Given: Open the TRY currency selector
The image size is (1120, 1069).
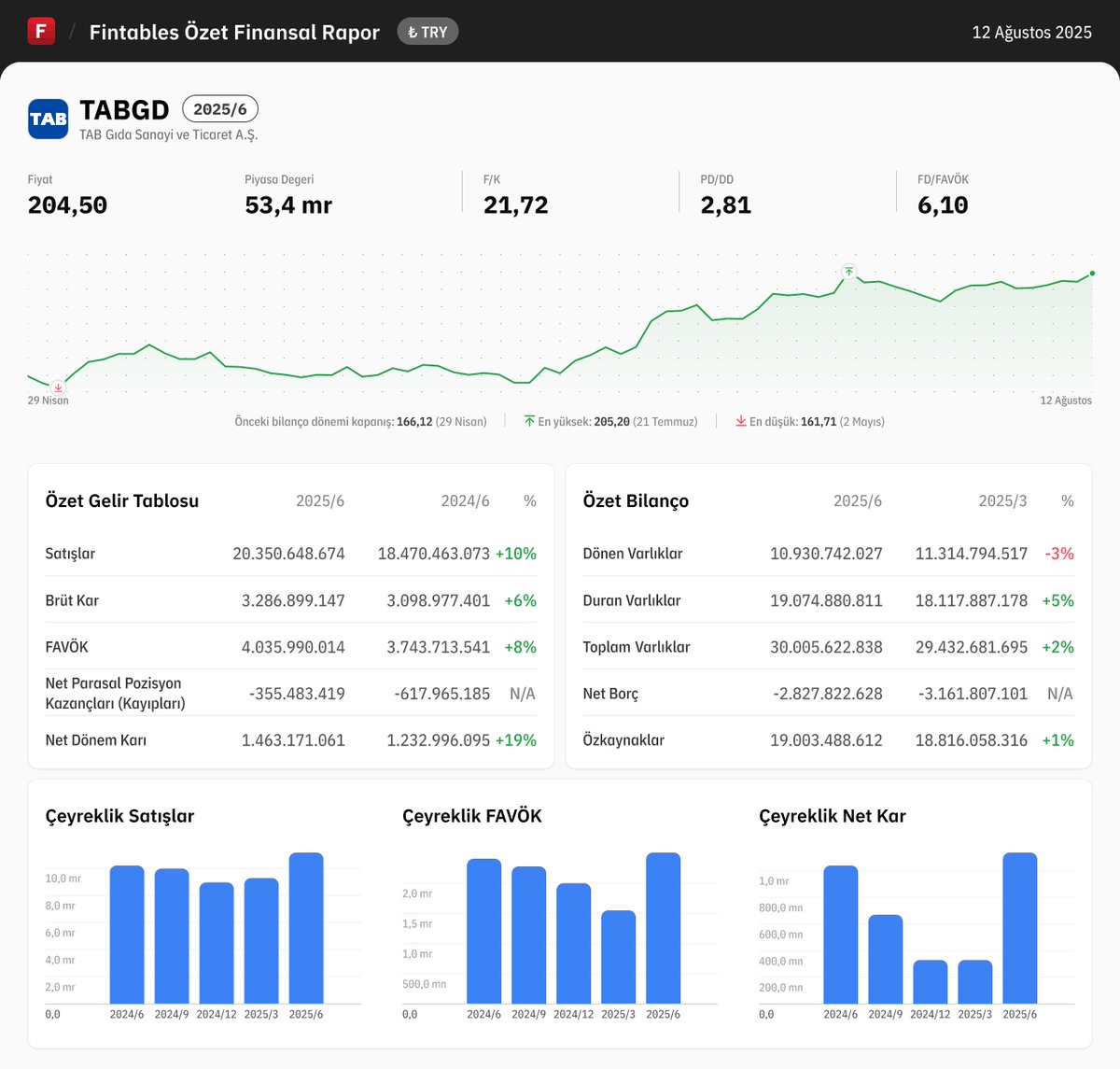Looking at the screenshot, I should coord(427,31).
